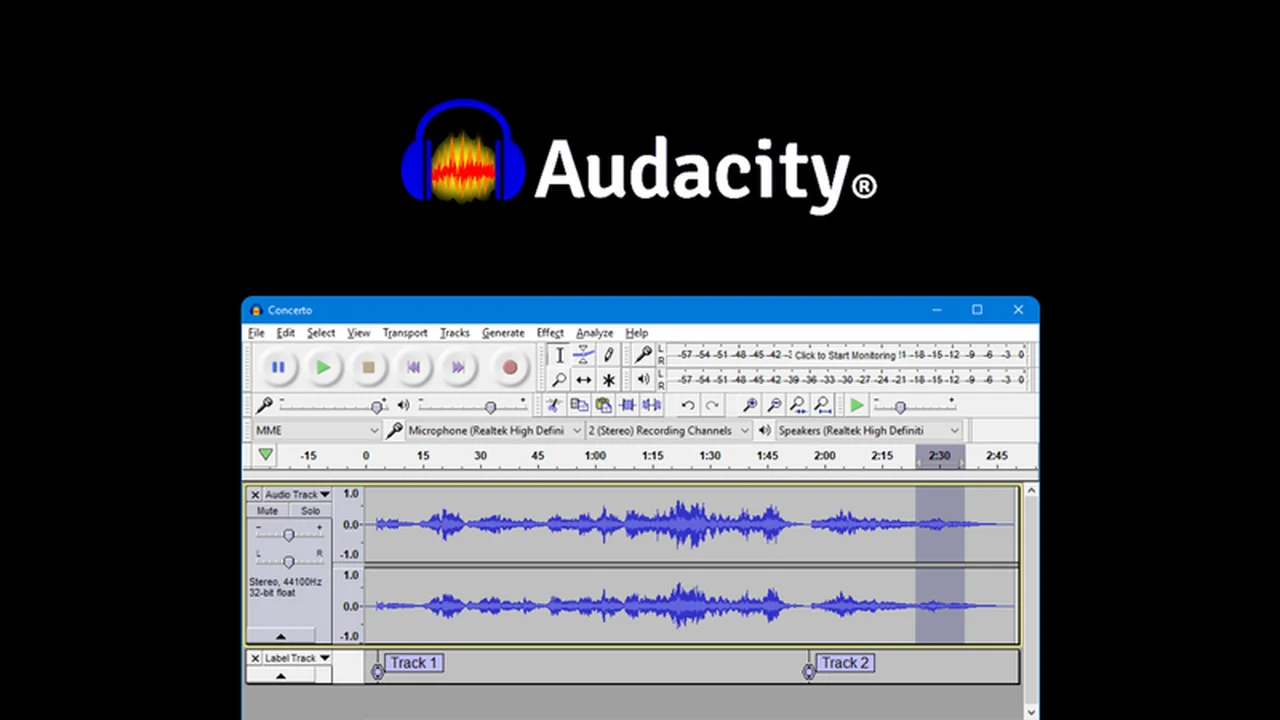Start recording with the red Record button

[x=510, y=367]
